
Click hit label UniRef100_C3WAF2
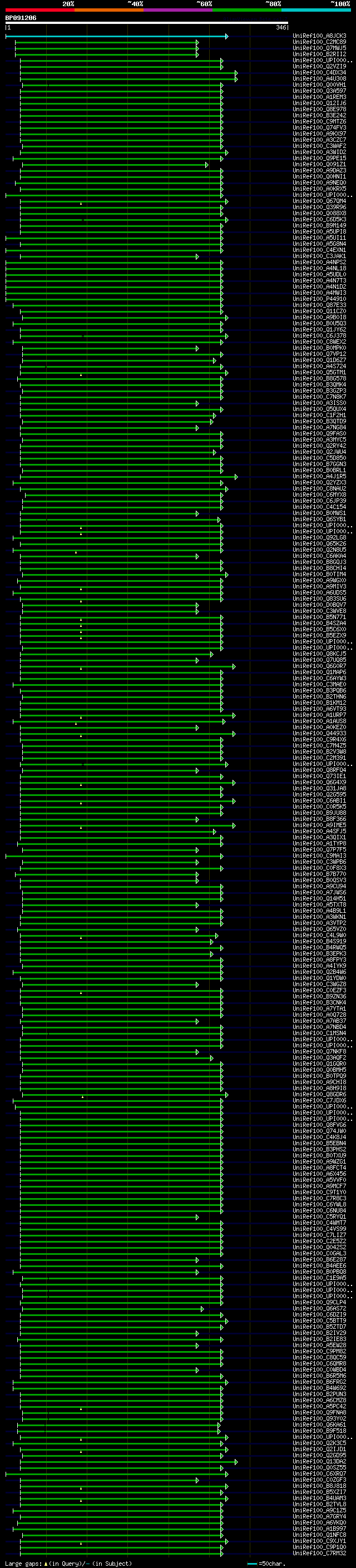point(319,146)
